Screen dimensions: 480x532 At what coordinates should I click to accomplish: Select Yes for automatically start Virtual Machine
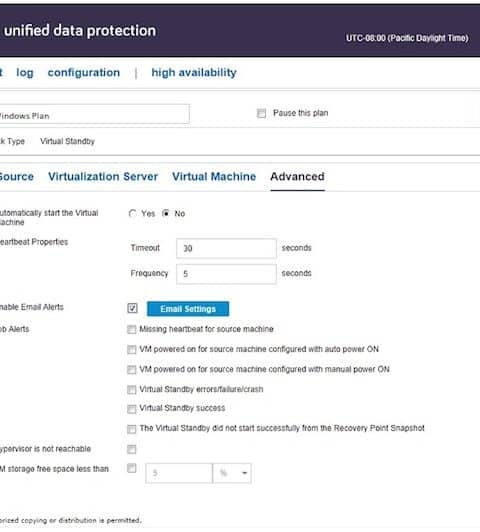pyautogui.click(x=133, y=213)
